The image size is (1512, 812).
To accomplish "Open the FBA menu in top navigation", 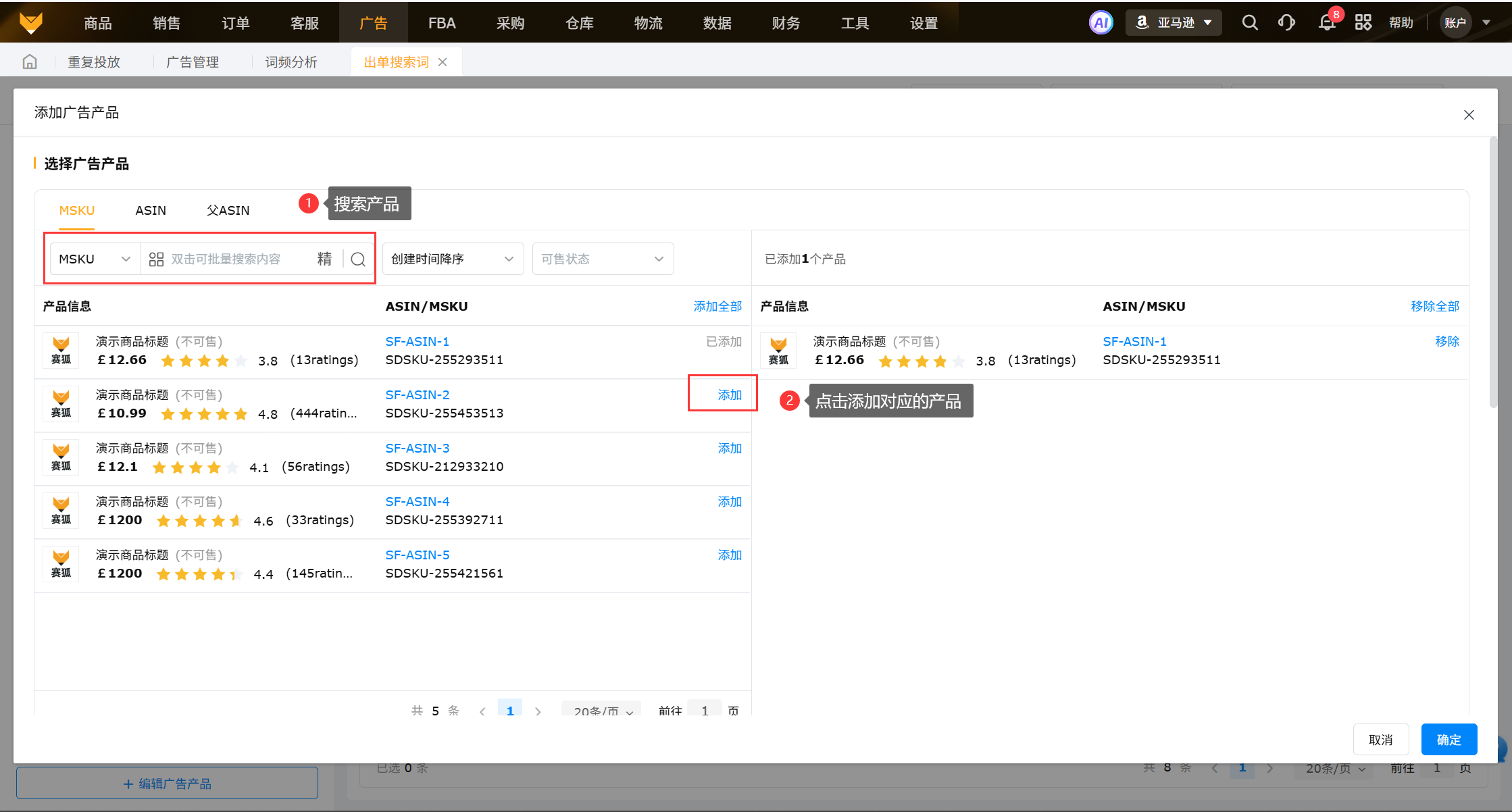I will [x=442, y=23].
